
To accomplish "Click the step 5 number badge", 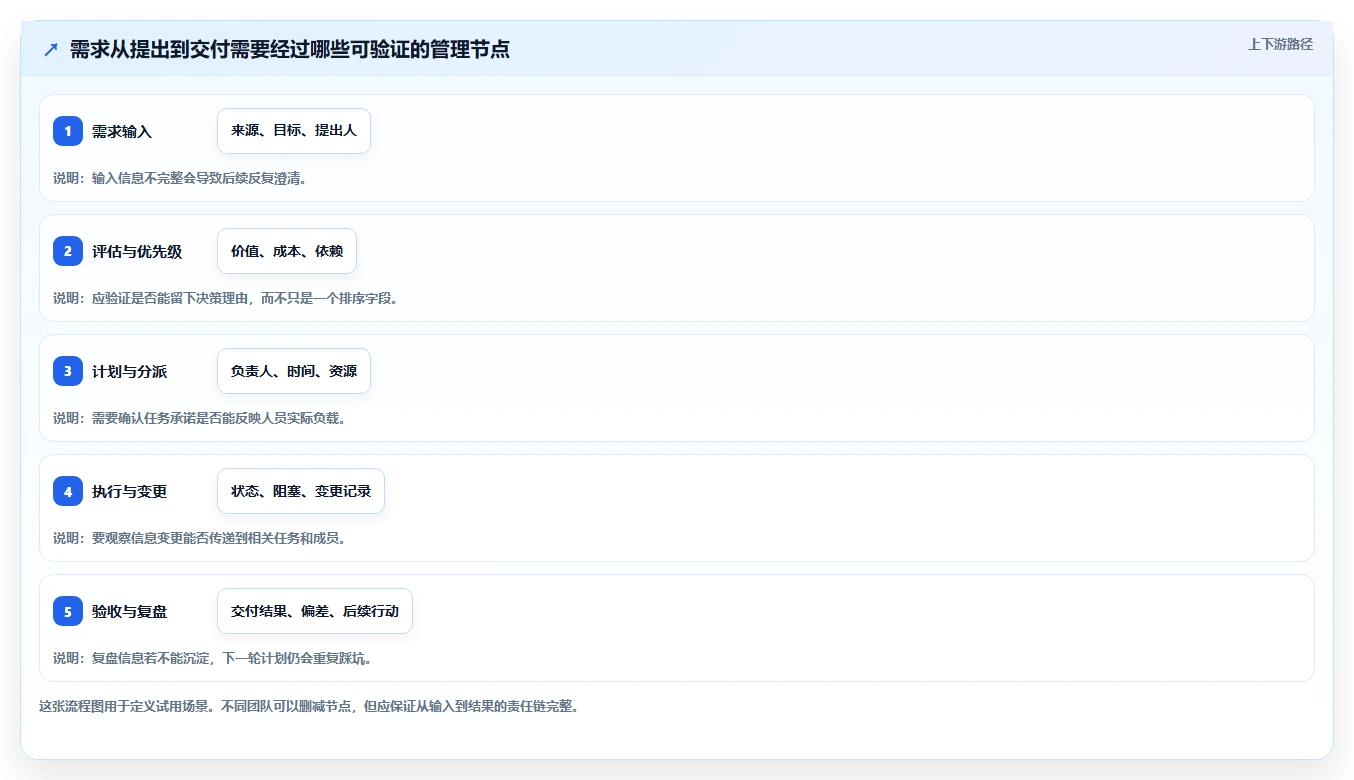I will 68,611.
